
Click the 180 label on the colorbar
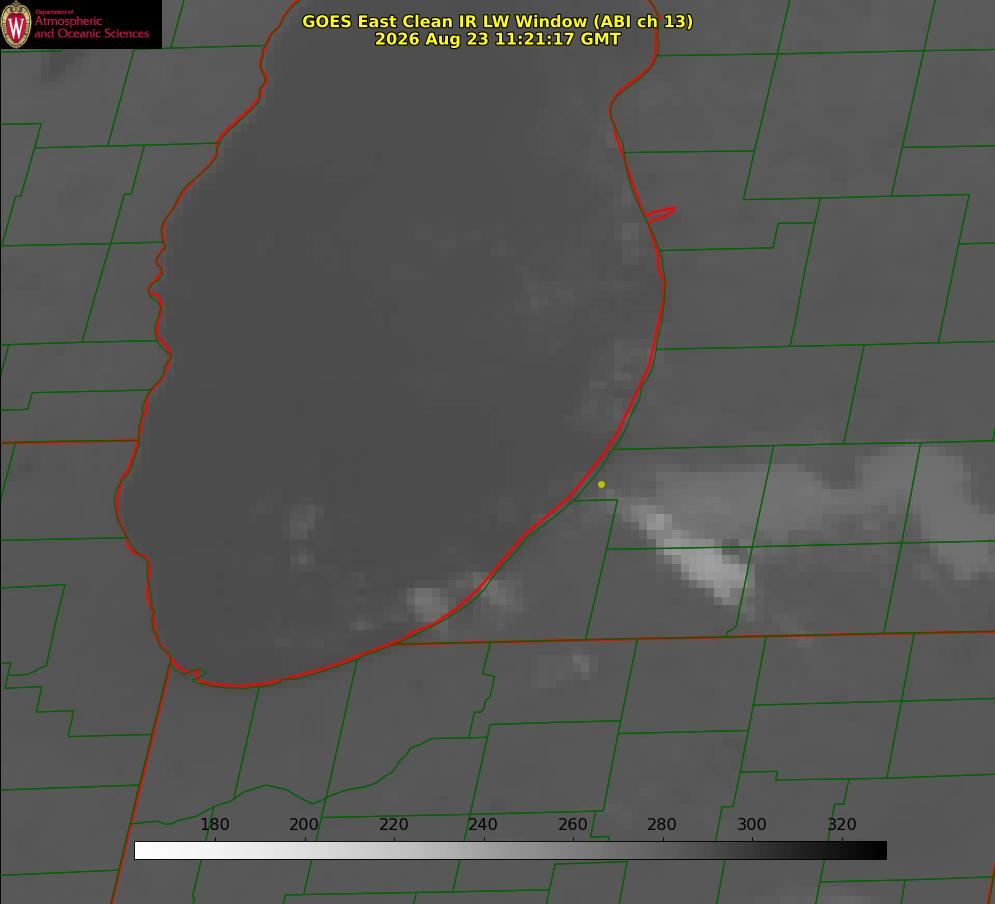pos(214,824)
